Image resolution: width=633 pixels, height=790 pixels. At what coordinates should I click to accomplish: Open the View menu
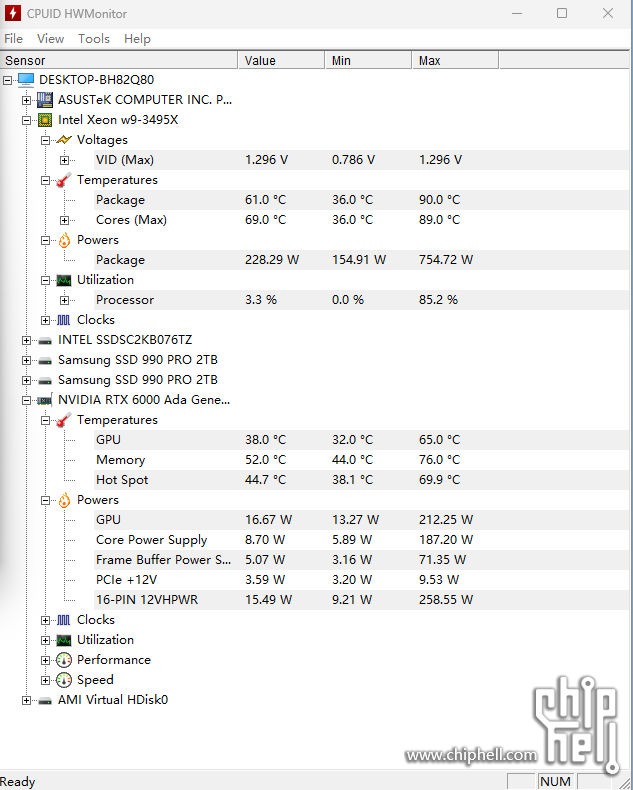(50, 39)
